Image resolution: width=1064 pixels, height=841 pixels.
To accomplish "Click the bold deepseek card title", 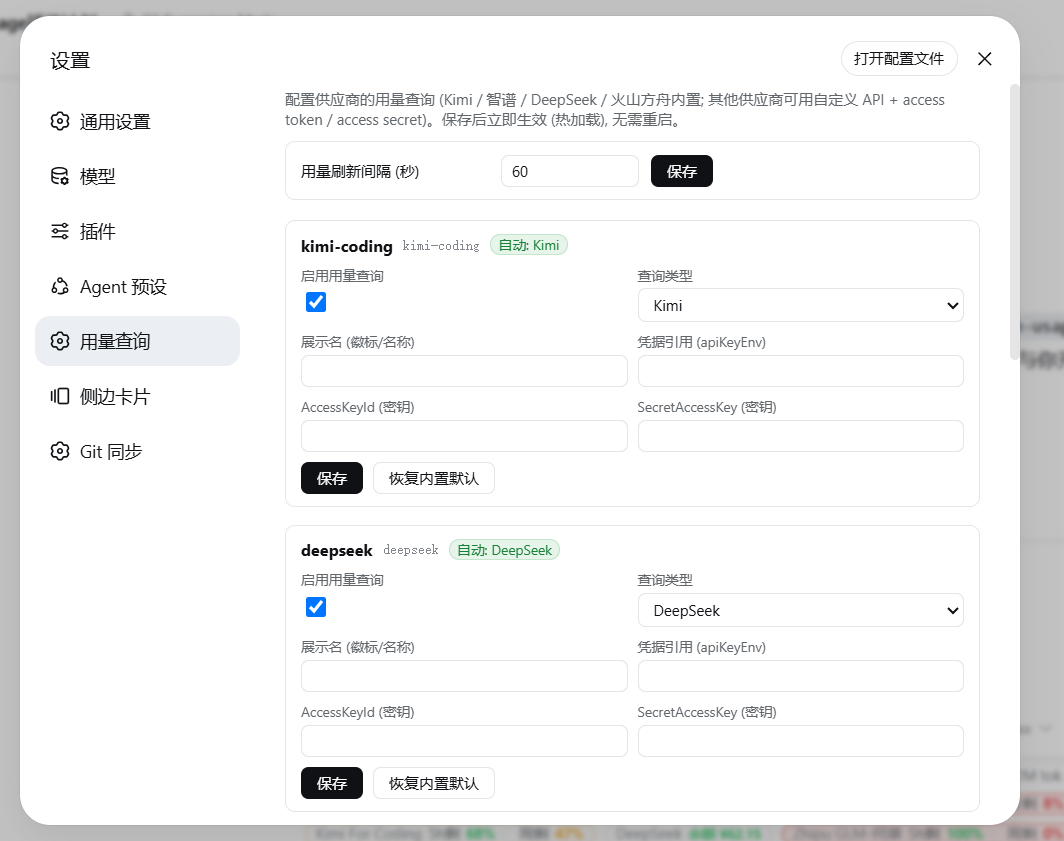I will [337, 550].
